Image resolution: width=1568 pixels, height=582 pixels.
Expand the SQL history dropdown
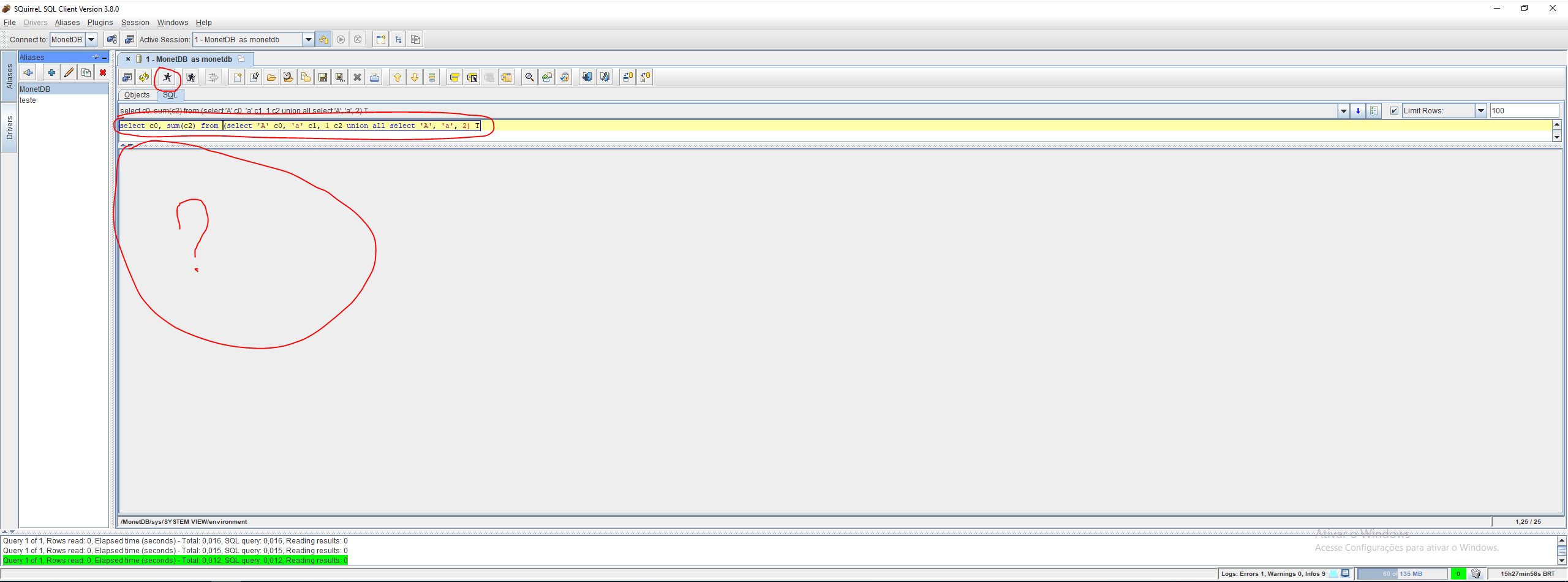click(x=1343, y=111)
